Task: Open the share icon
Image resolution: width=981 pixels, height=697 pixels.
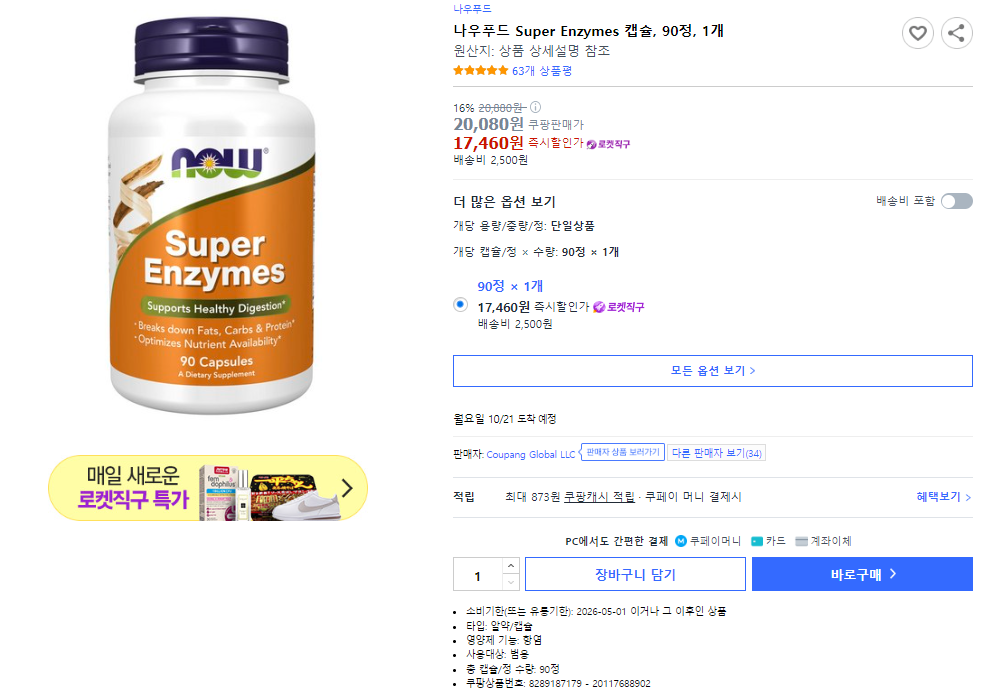Action: pyautogui.click(x=956, y=33)
